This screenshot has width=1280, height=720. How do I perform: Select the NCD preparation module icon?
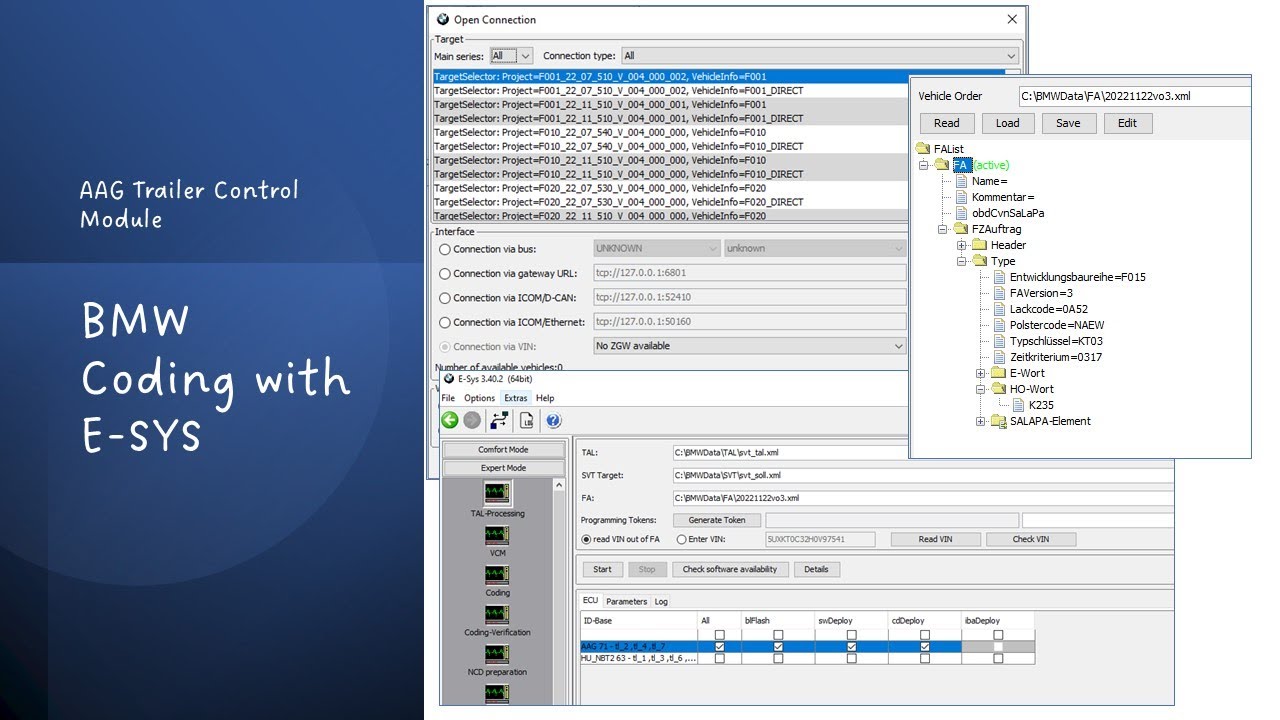[x=497, y=654]
